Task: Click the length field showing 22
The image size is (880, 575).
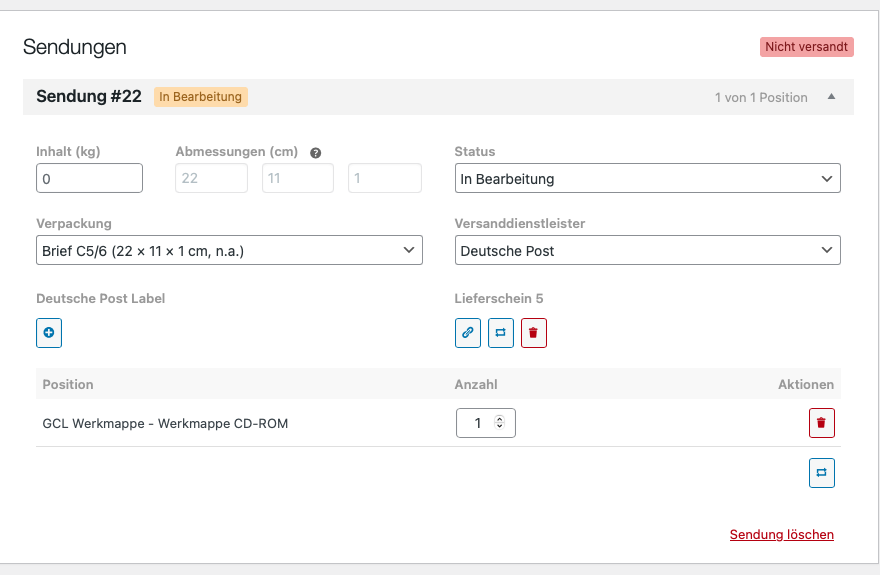Action: [x=211, y=179]
